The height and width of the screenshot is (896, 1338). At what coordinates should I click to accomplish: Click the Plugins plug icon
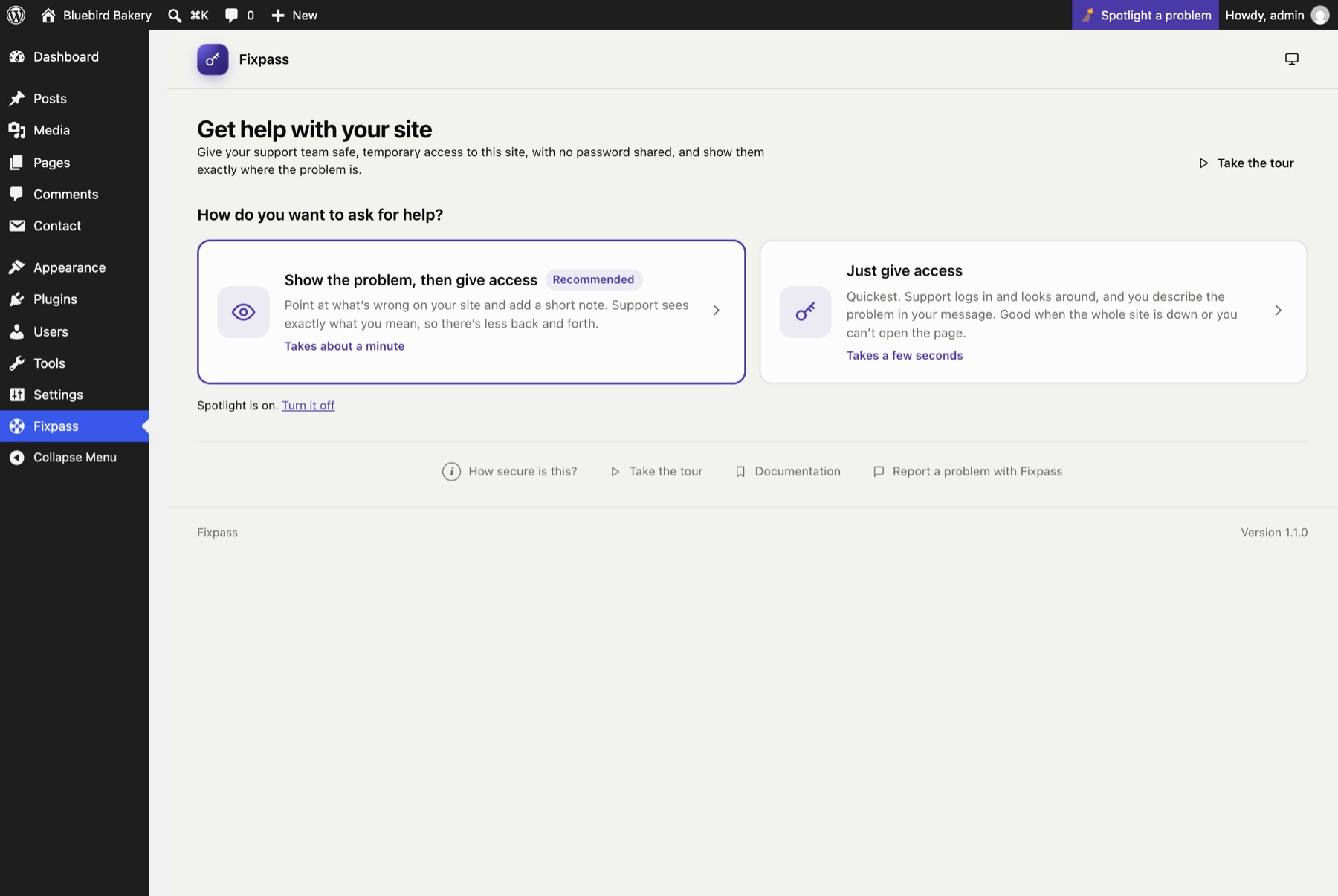pyautogui.click(x=17, y=299)
